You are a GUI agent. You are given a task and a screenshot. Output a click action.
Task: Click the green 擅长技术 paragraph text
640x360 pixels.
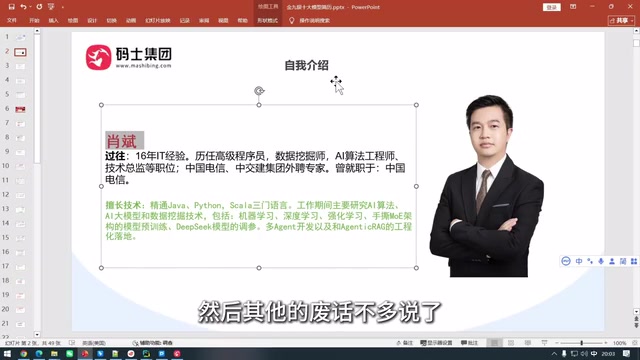pyautogui.click(x=258, y=220)
